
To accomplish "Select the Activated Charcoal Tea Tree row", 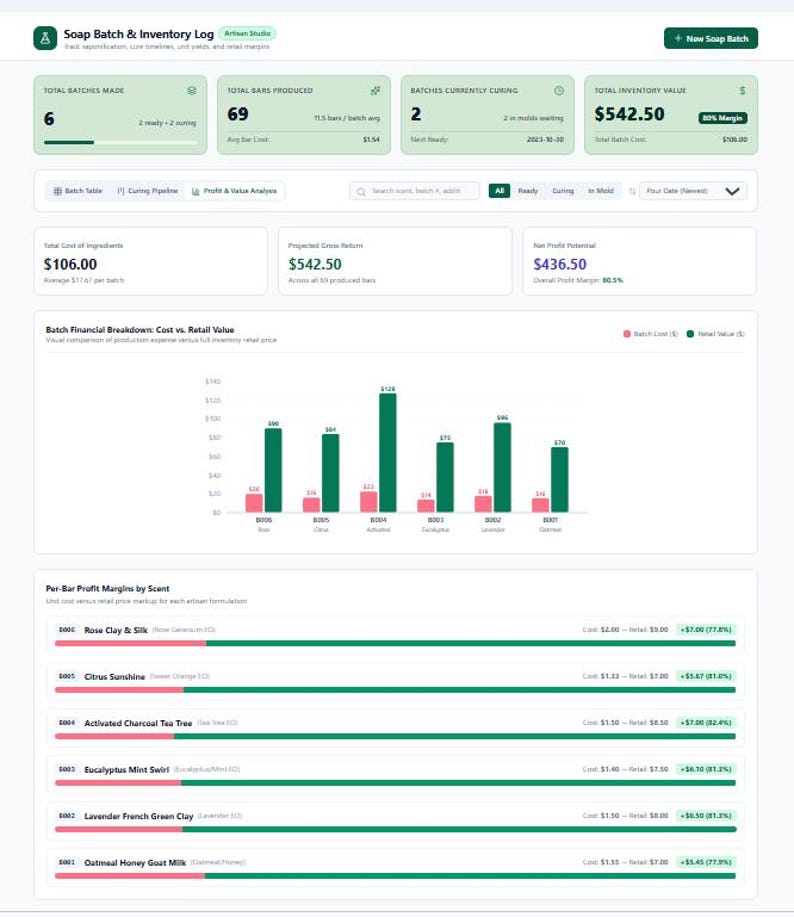I will 395,729.
